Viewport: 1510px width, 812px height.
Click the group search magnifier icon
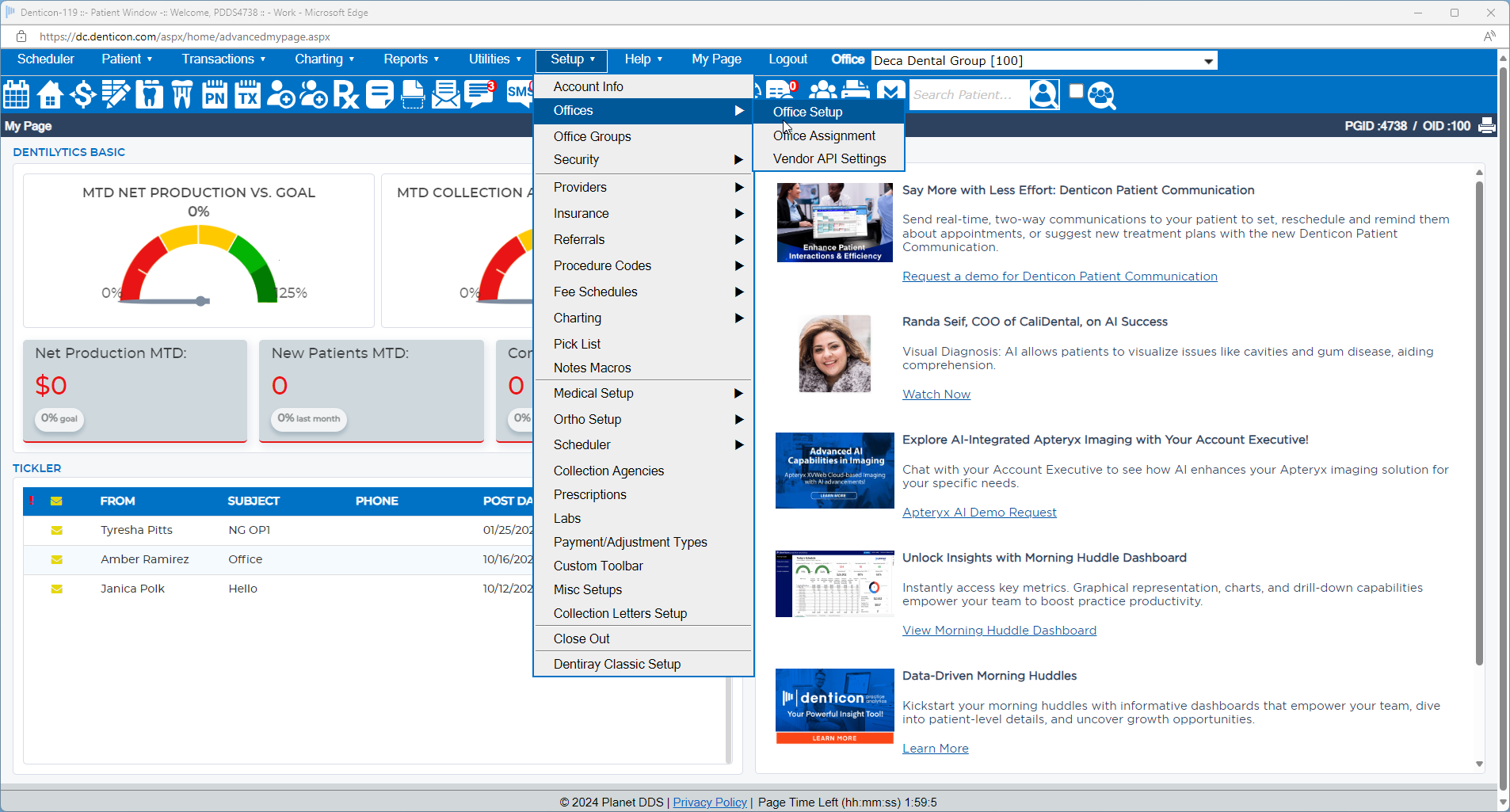coord(1102,95)
